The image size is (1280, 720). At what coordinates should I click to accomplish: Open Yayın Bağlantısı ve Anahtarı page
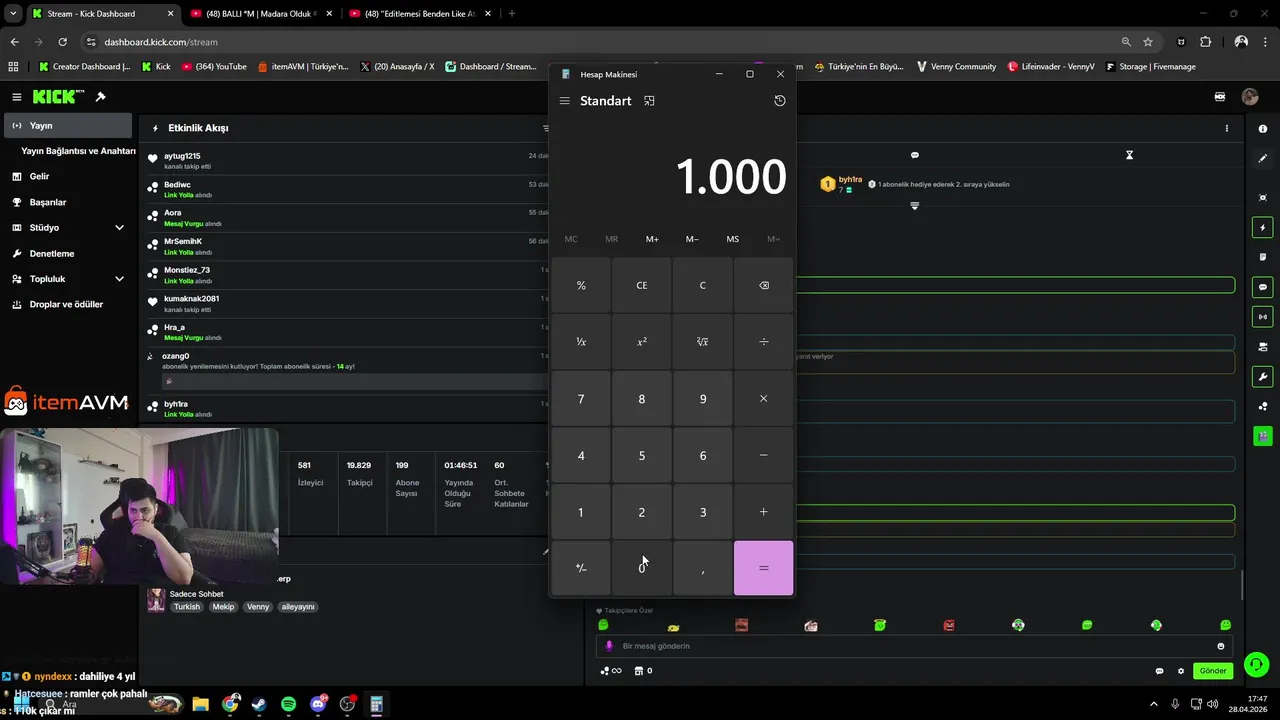78,151
